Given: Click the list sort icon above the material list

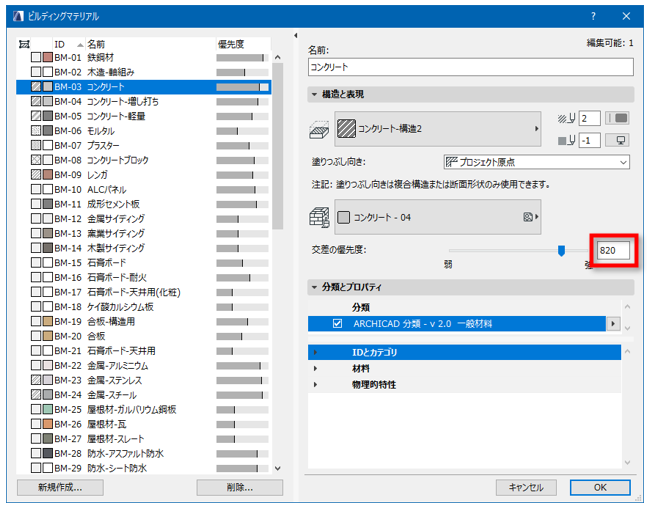Looking at the screenshot, I should [24, 44].
